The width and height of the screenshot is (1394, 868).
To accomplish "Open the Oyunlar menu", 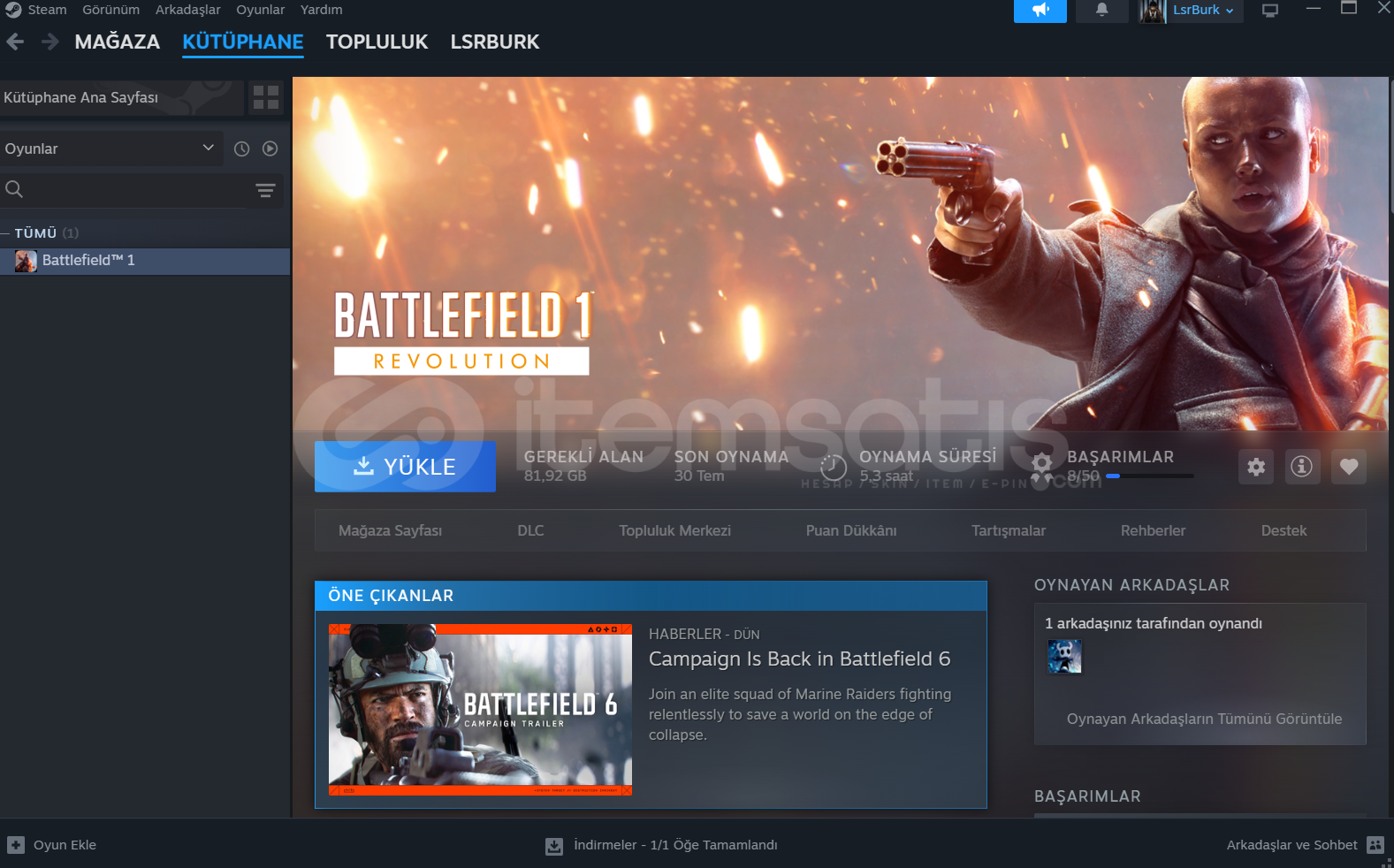I will 260,10.
